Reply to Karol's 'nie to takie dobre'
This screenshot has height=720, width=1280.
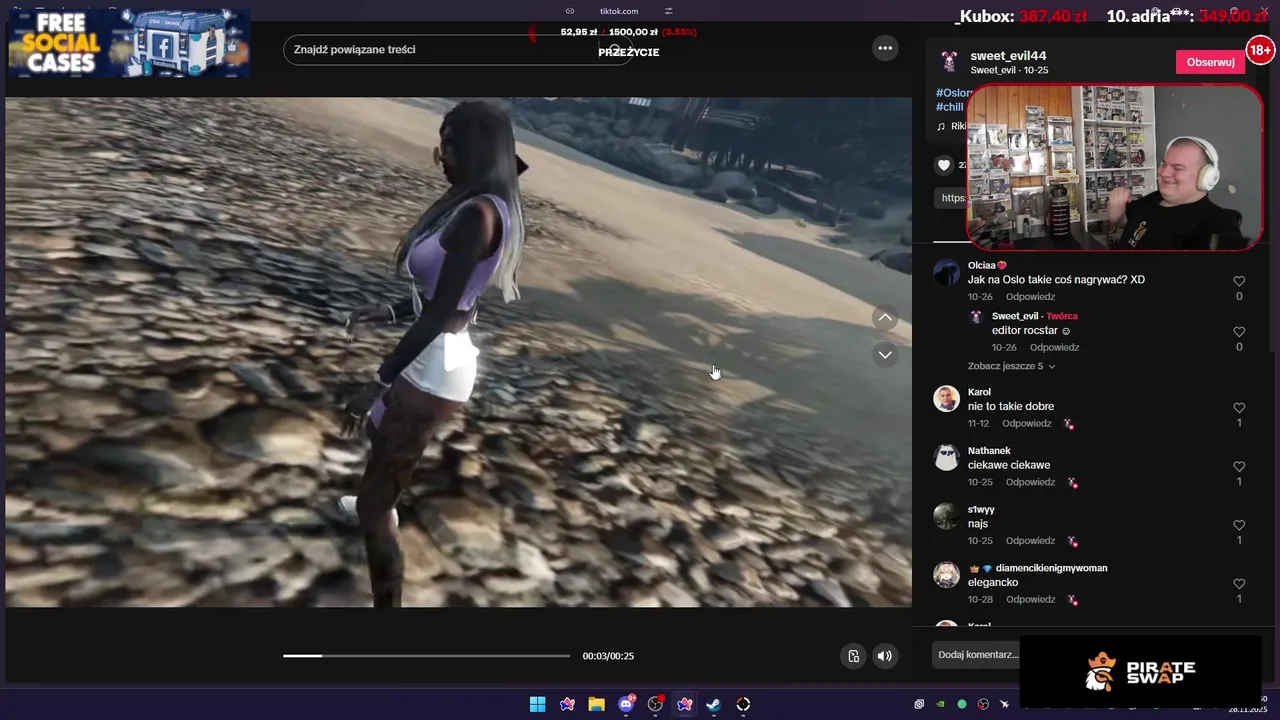coord(1027,423)
